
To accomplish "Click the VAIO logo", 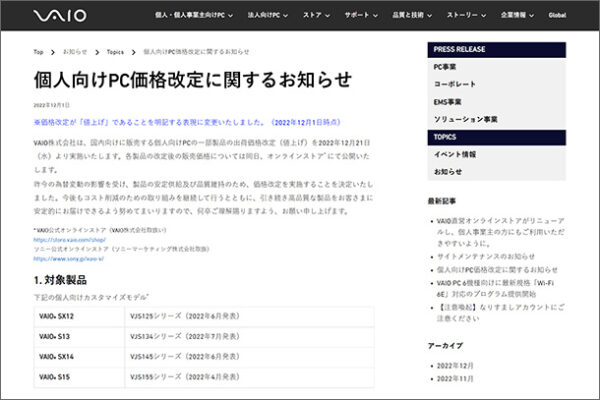I will [60, 15].
